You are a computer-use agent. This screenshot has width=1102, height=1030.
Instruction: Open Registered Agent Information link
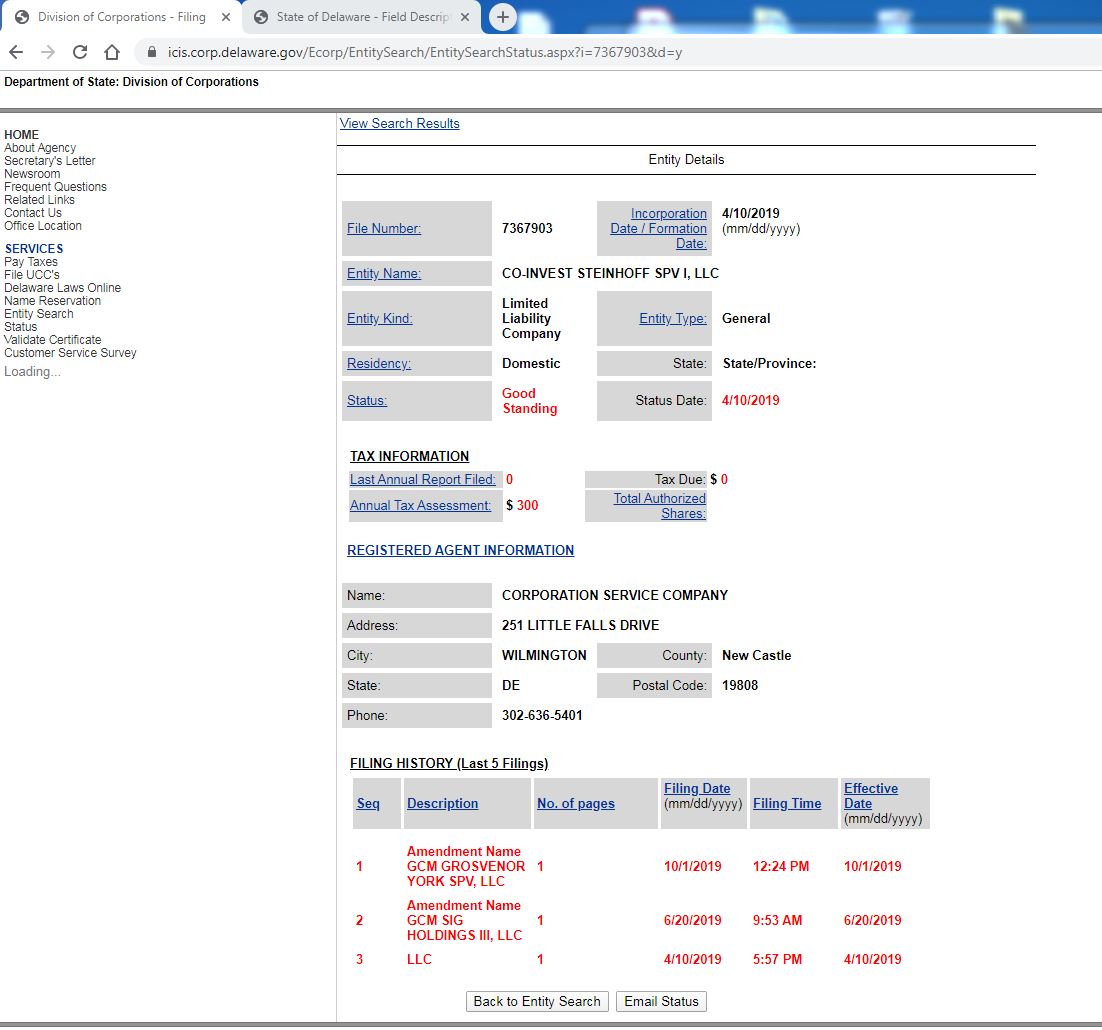click(x=460, y=550)
